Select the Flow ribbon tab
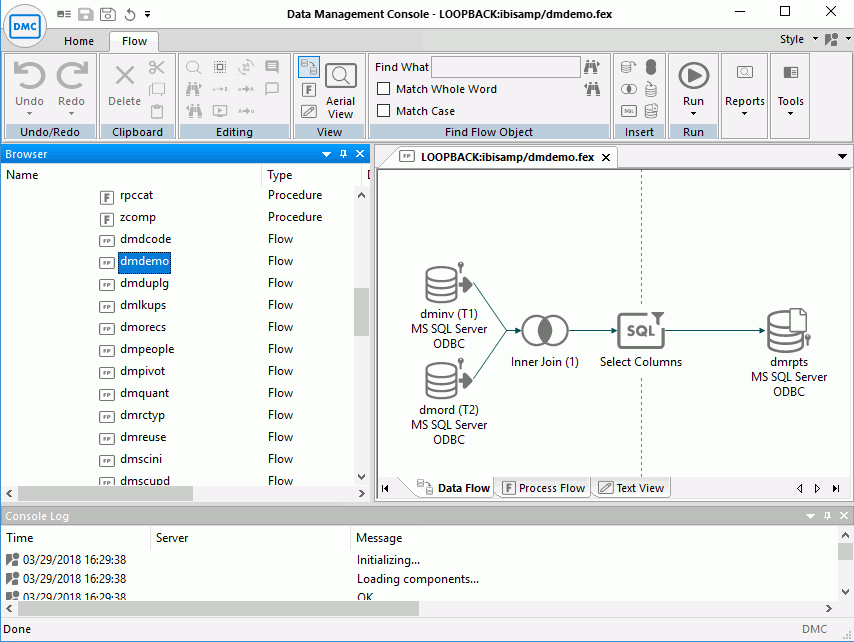 [134, 41]
